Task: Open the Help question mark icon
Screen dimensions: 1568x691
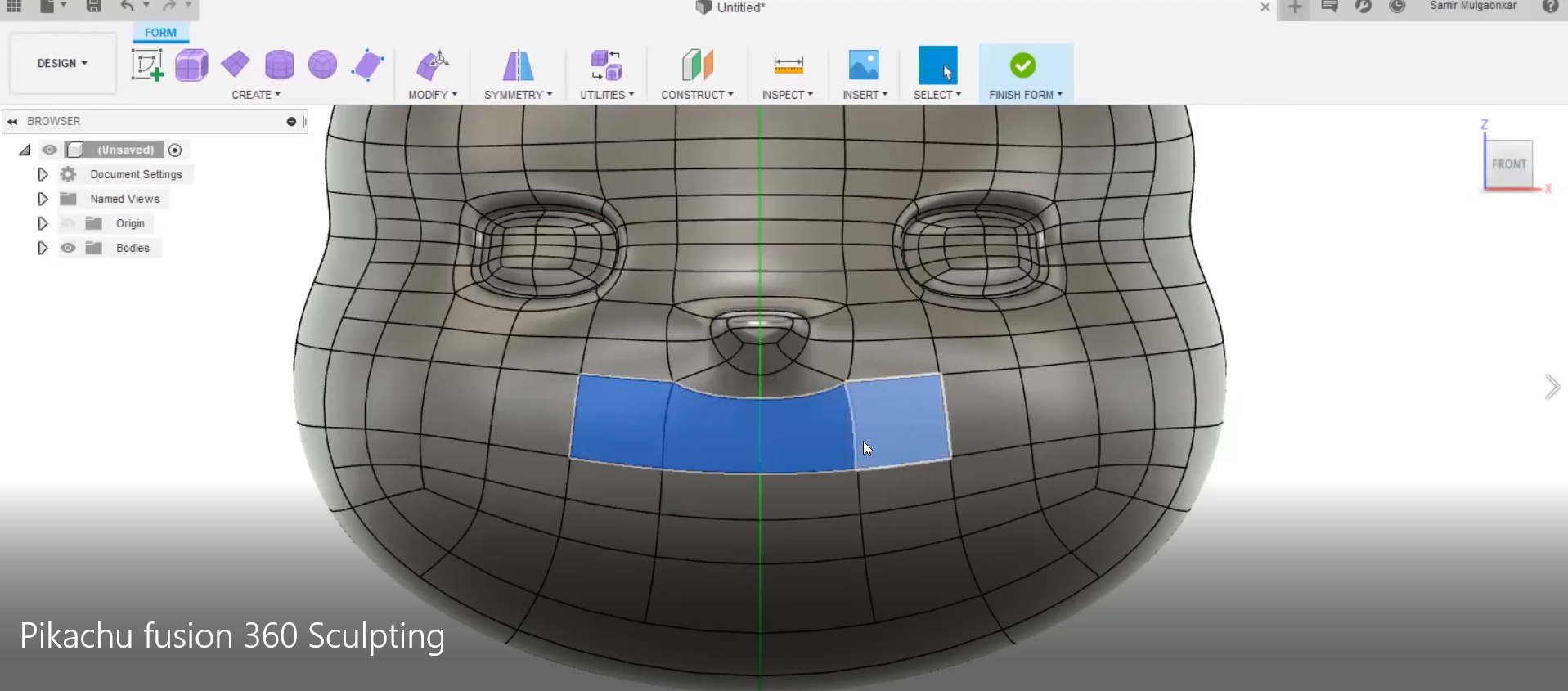Action: [x=1550, y=7]
